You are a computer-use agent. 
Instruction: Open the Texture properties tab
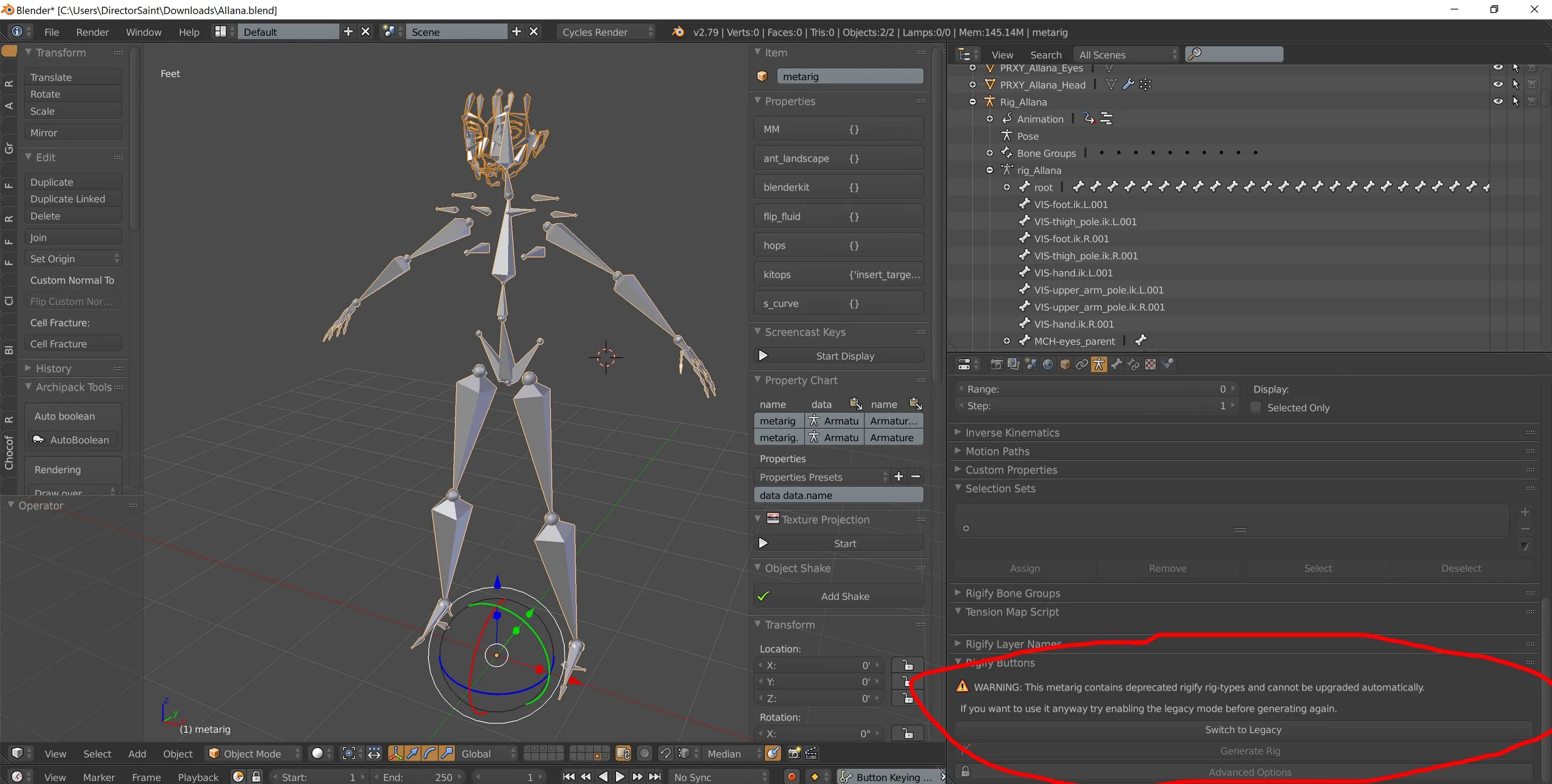(1150, 364)
